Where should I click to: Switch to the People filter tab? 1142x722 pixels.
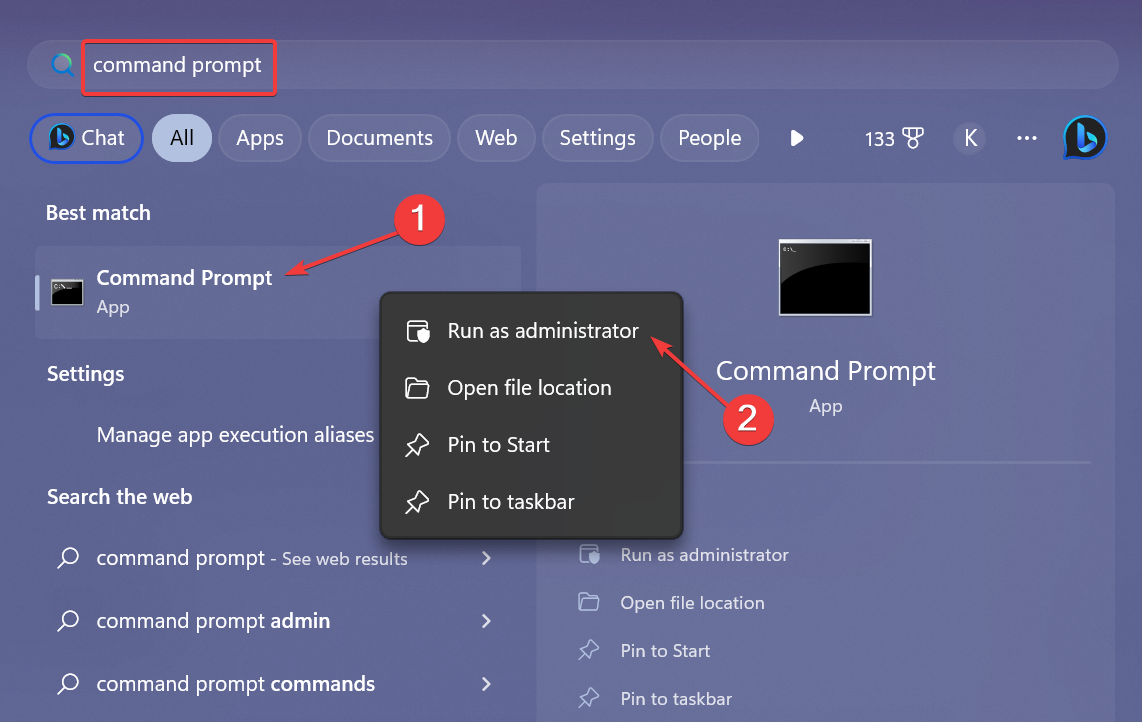pos(709,138)
